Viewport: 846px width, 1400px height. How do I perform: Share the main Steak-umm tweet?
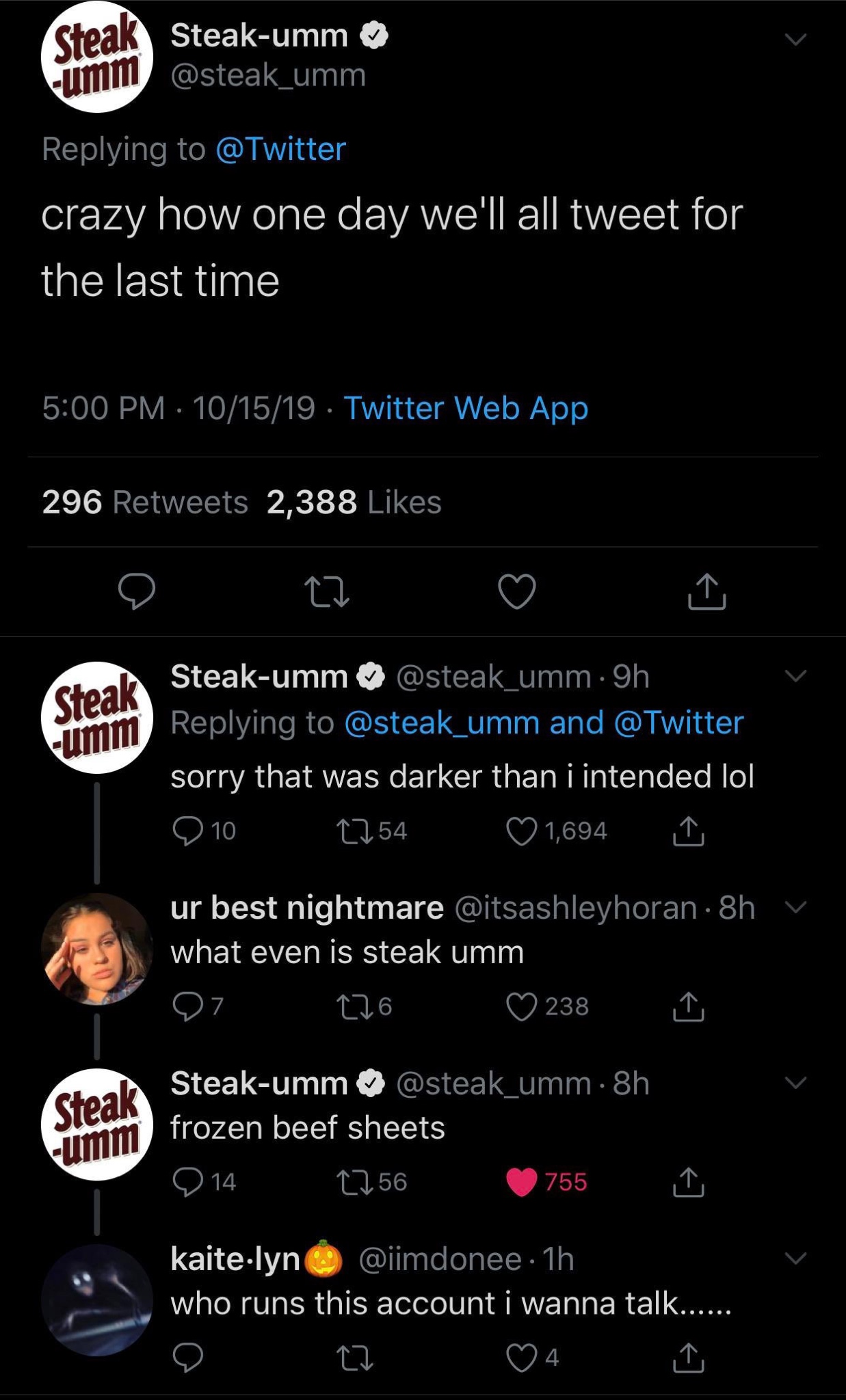[x=706, y=592]
